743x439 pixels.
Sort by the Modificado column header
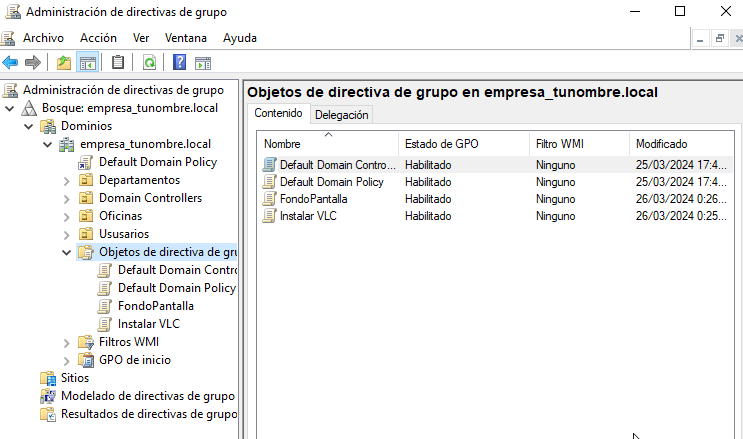click(682, 144)
